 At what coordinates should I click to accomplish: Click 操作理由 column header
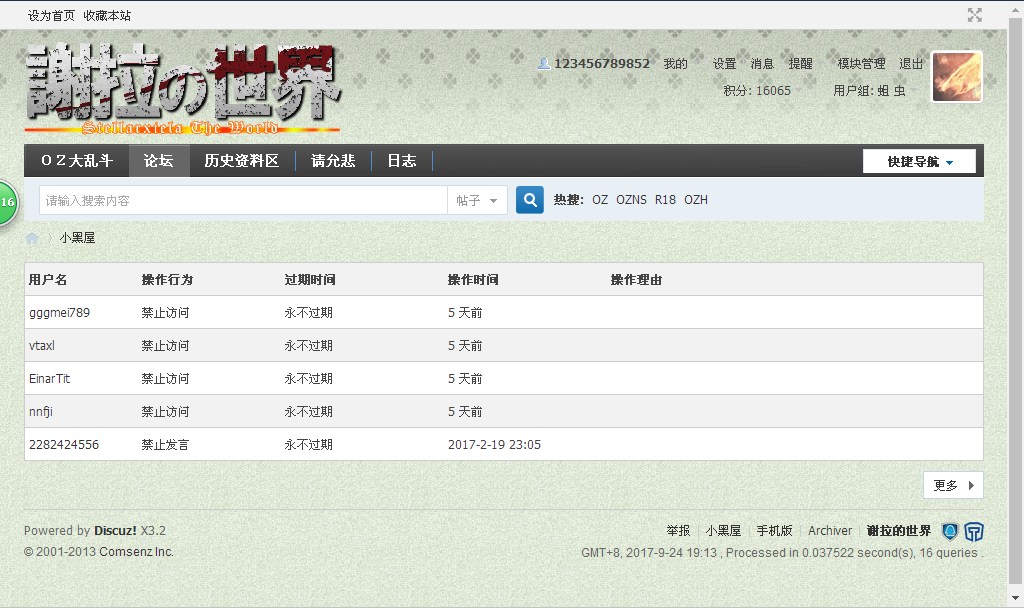(x=636, y=280)
